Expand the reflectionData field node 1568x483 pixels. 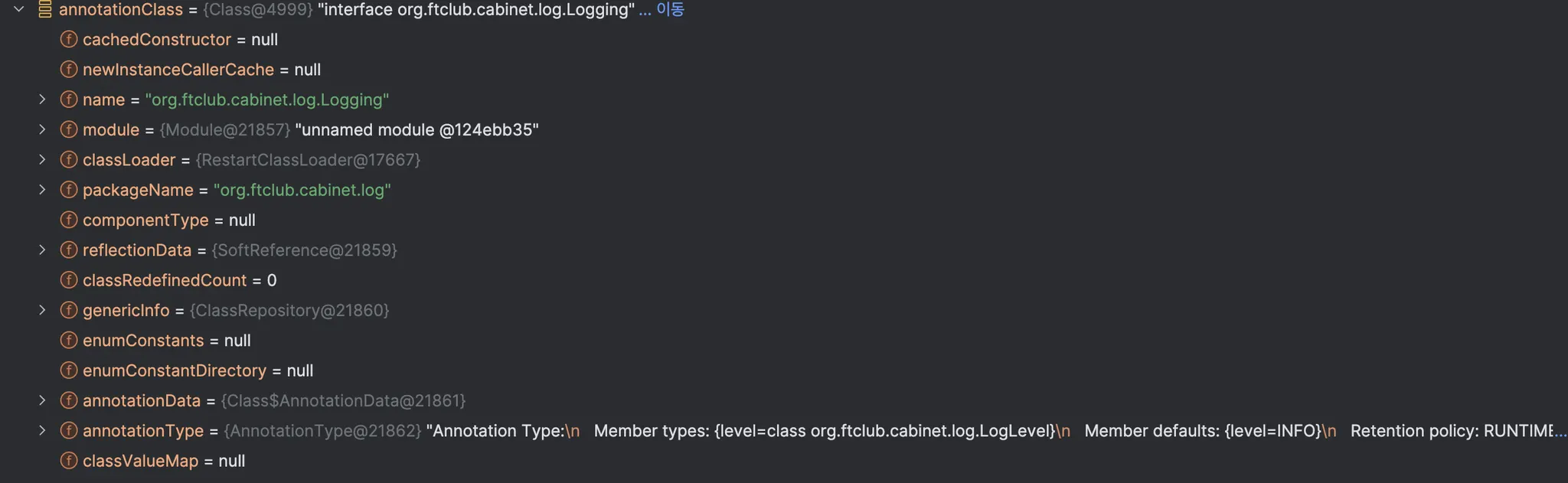[x=42, y=250]
